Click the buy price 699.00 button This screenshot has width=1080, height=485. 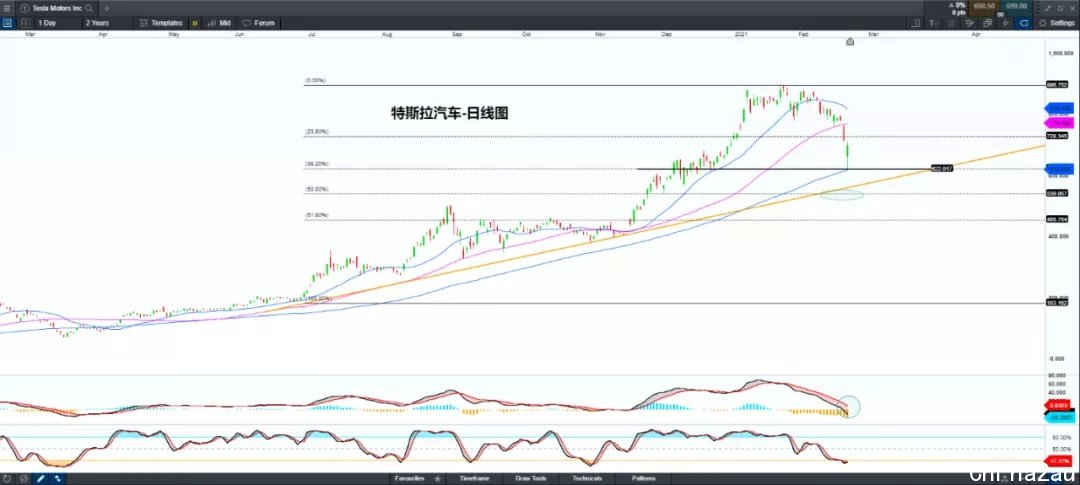pyautogui.click(x=1017, y=6)
